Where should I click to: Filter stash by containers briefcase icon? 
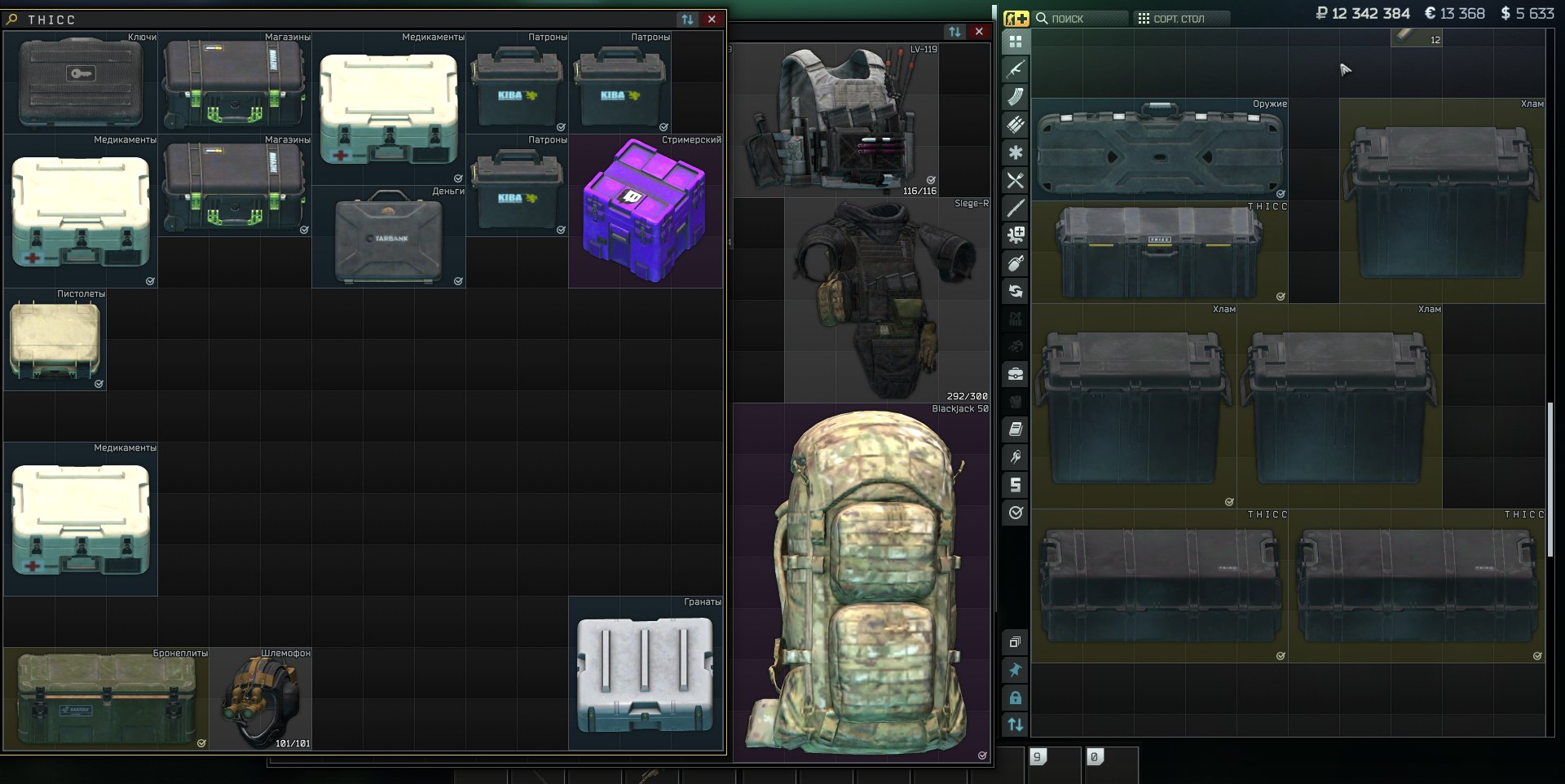[x=1015, y=374]
